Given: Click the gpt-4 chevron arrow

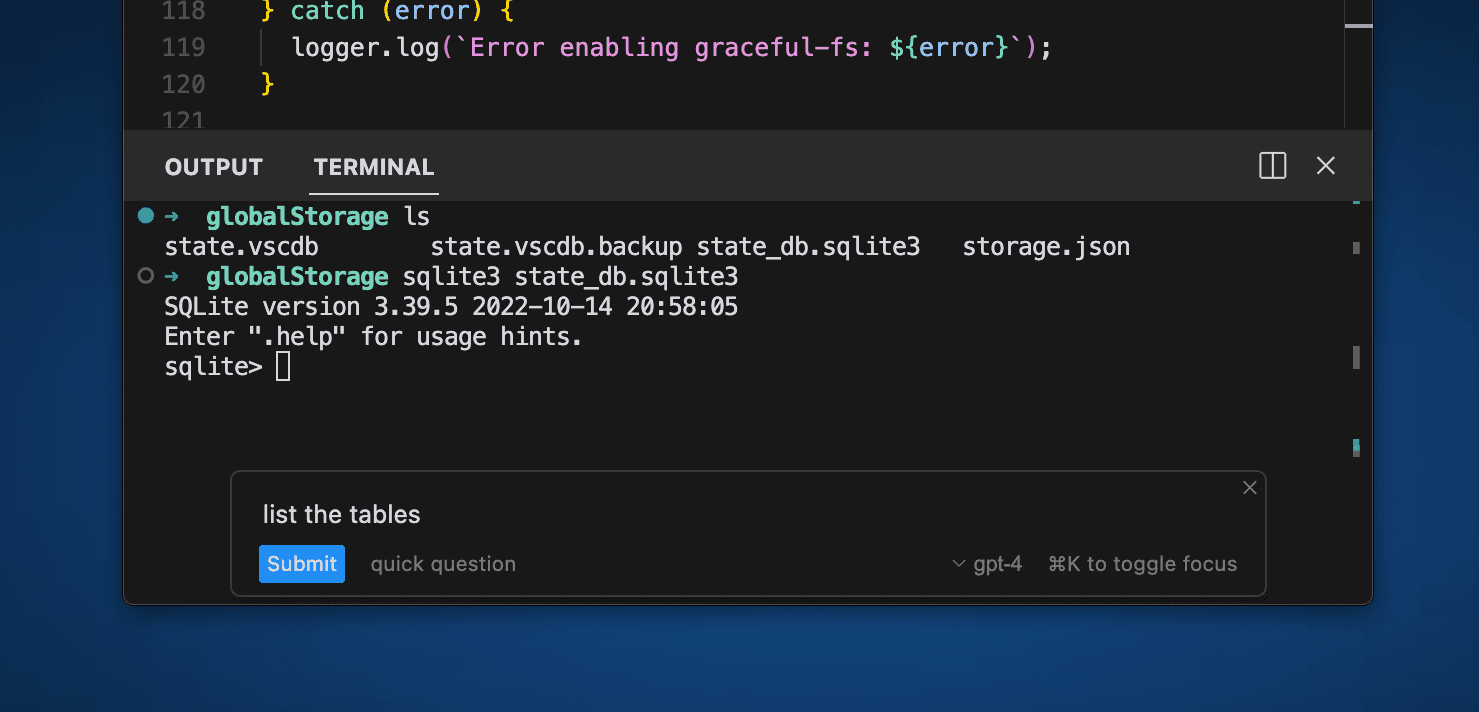Looking at the screenshot, I should (959, 564).
